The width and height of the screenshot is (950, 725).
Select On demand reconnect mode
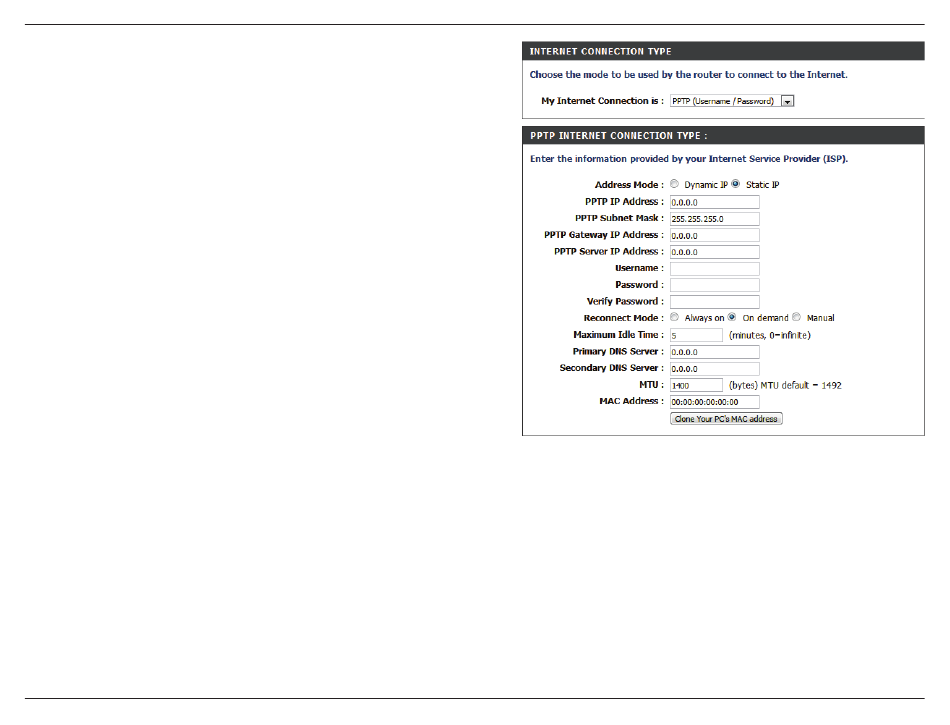coord(732,317)
